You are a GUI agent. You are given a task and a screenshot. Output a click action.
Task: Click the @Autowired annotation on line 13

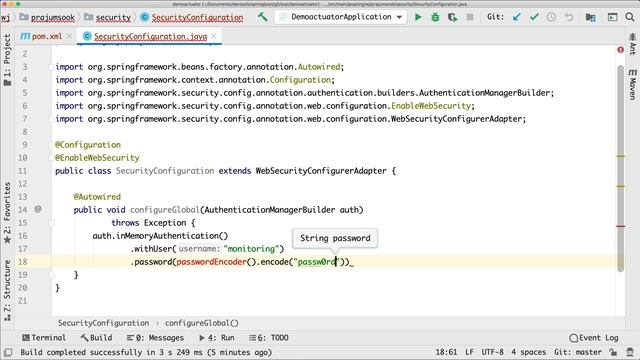97,197
